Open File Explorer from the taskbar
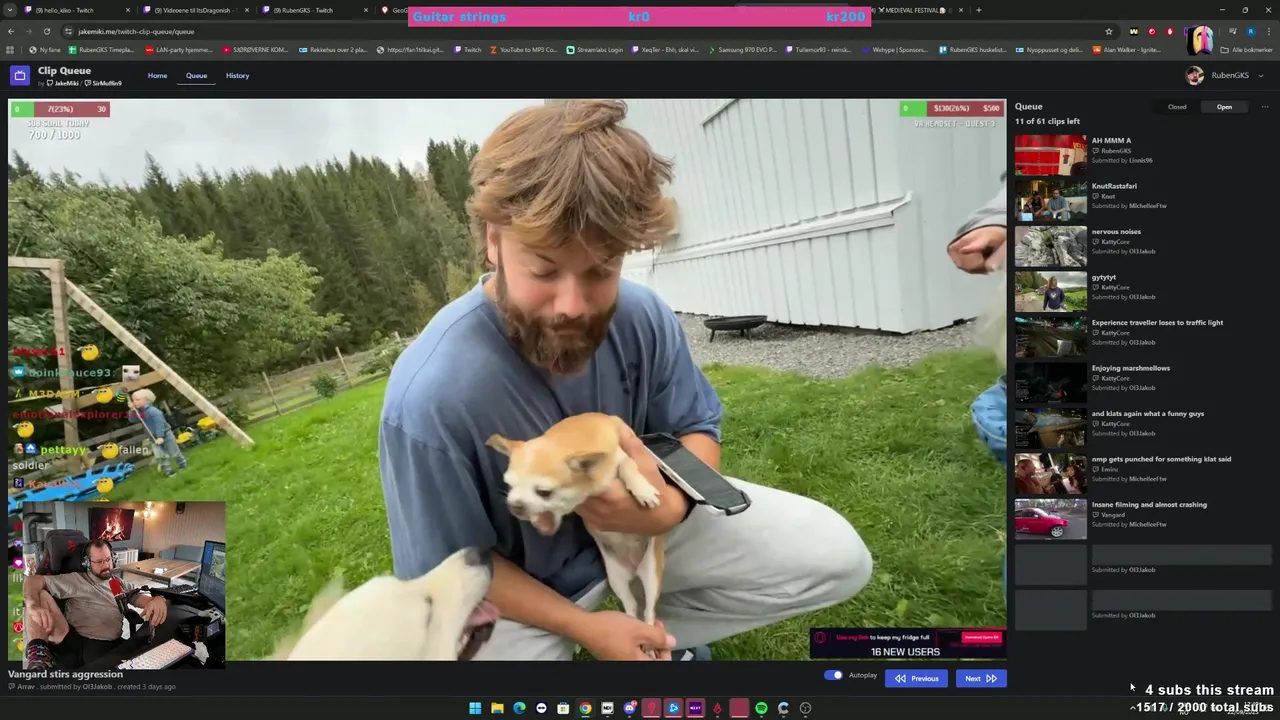1280x720 pixels. coord(497,708)
